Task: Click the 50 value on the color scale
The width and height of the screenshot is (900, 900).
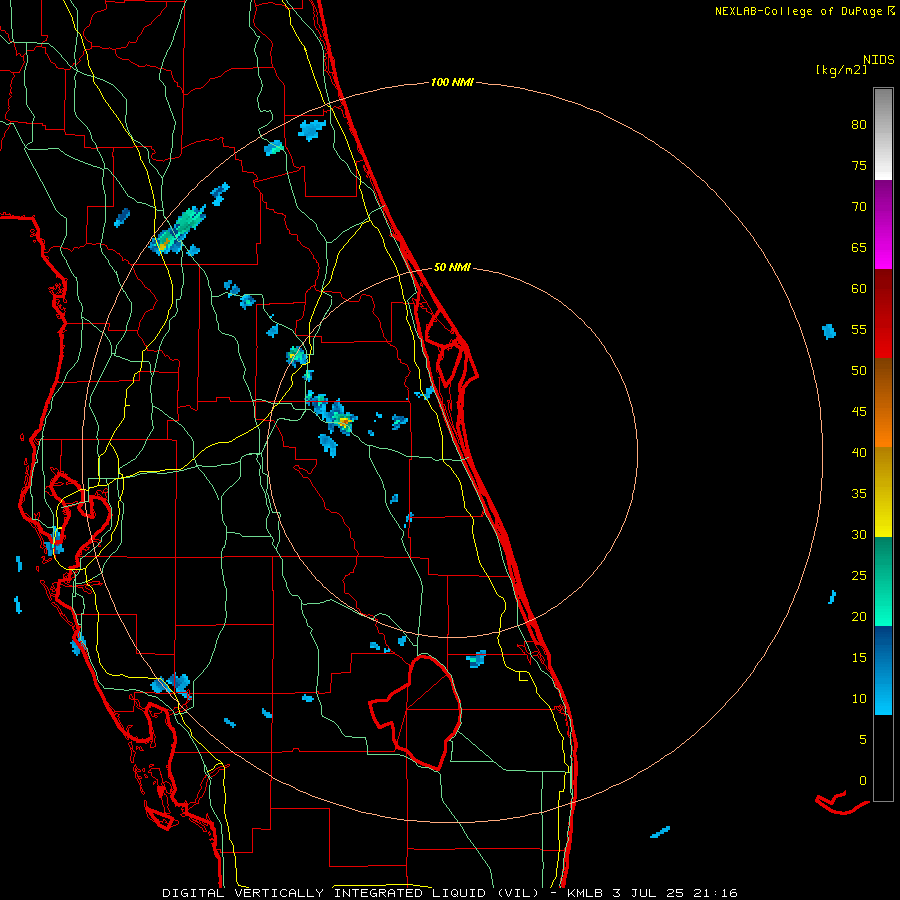Action: 859,371
